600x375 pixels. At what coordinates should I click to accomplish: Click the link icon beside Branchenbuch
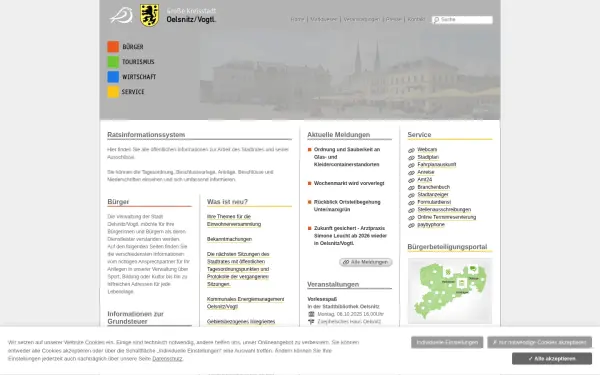point(411,188)
